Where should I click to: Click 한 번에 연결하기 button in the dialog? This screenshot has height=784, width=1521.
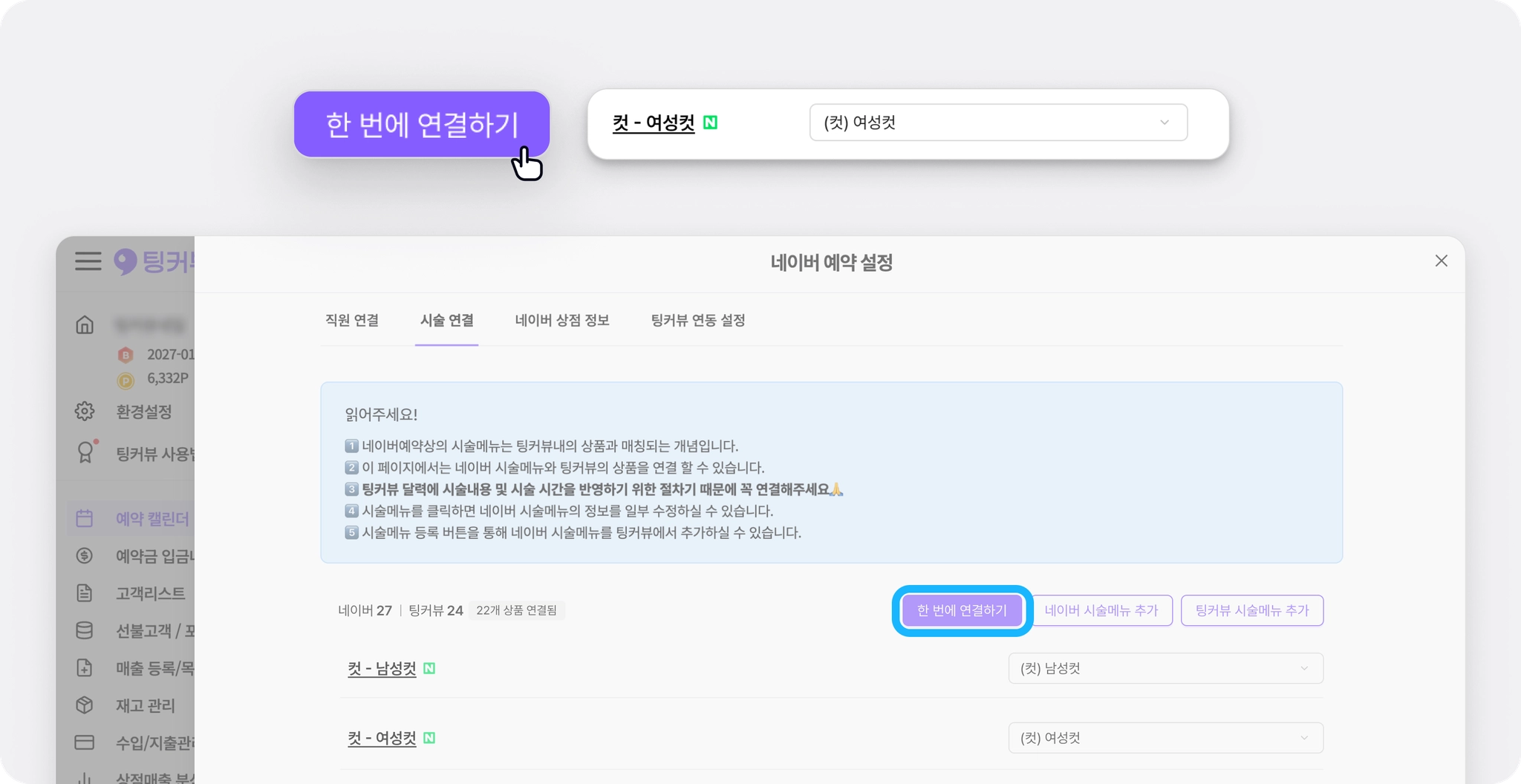point(962,610)
